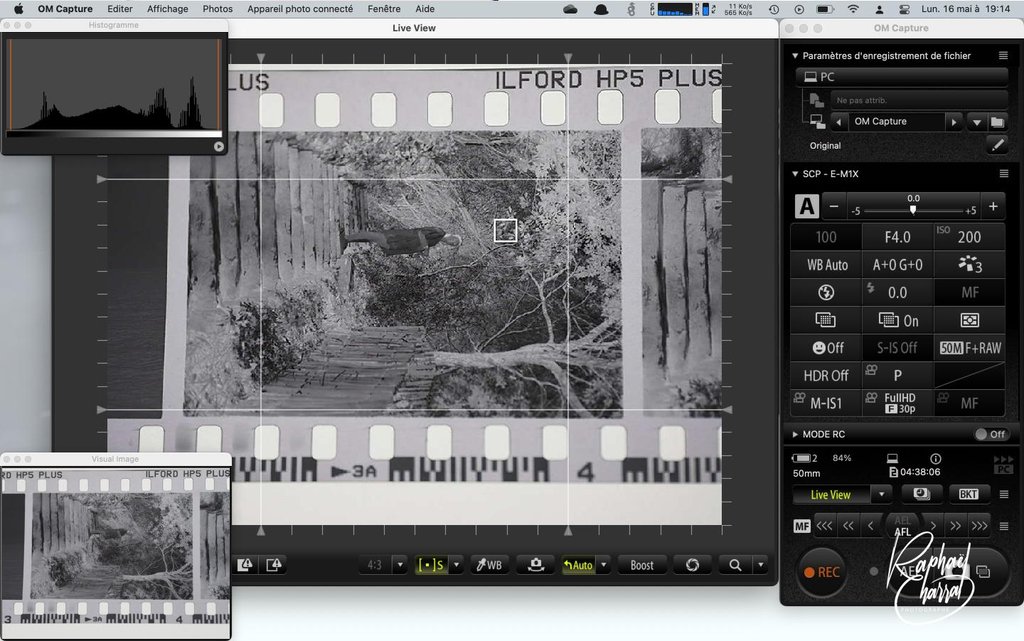Click the camera info icon
1024x641 pixels.
[935, 459]
